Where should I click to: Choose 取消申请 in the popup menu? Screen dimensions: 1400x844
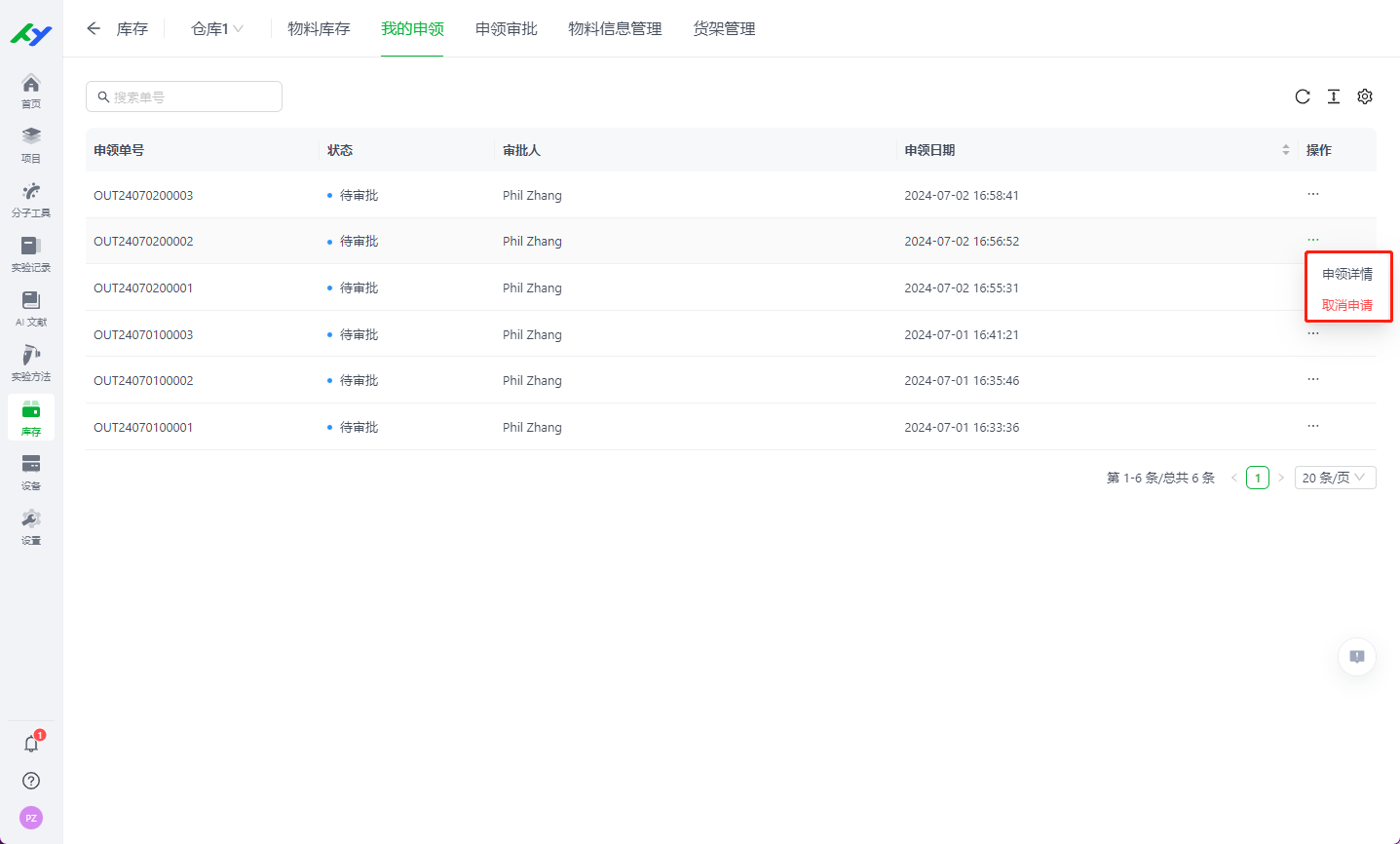(1347, 305)
